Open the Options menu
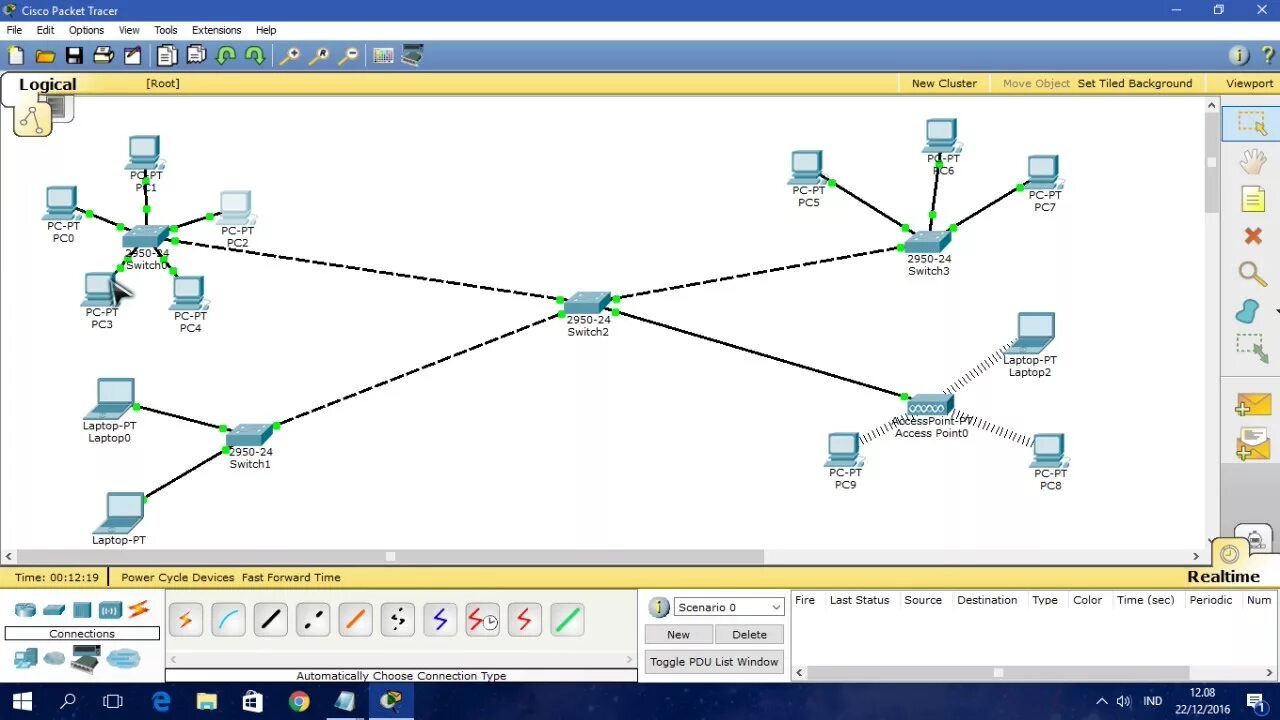The image size is (1280, 720). click(x=86, y=30)
